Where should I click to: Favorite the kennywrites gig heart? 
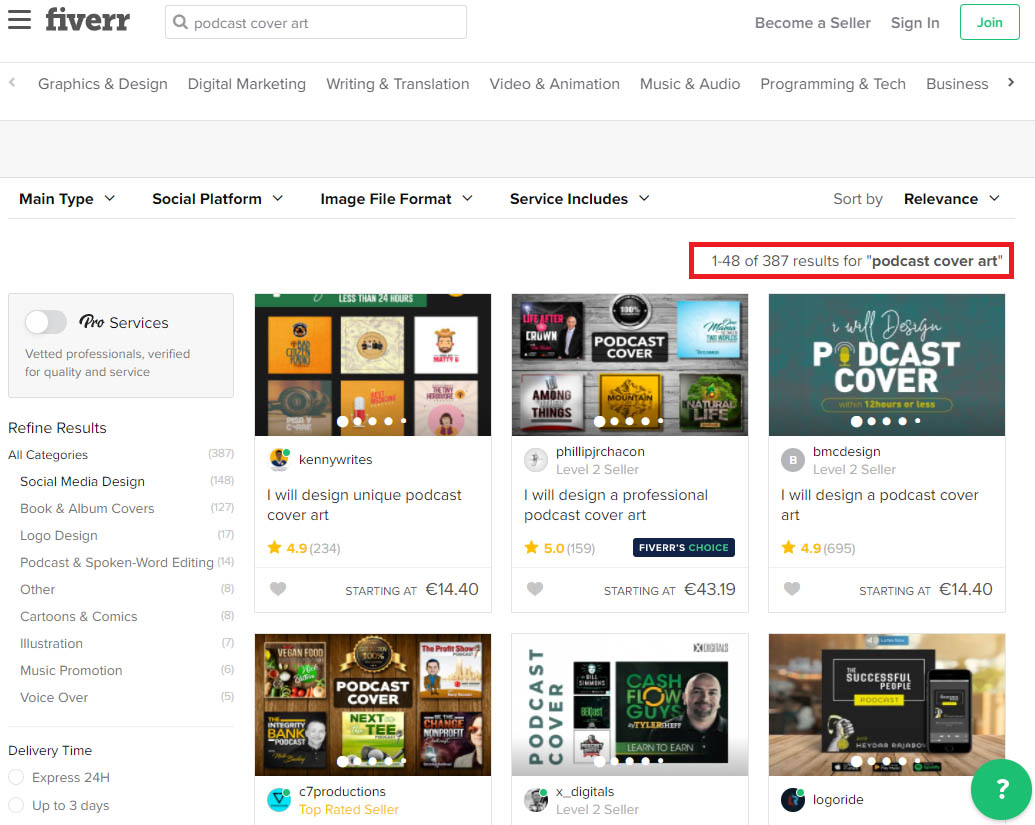[278, 588]
